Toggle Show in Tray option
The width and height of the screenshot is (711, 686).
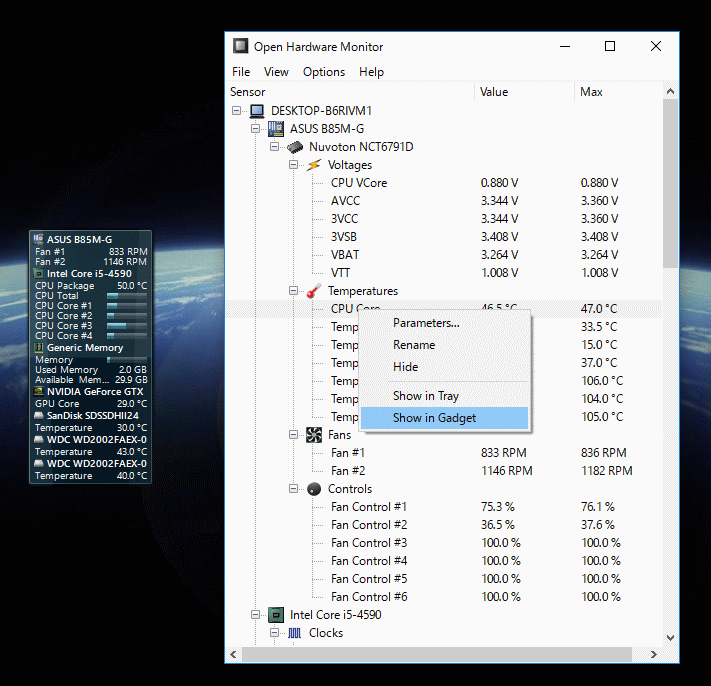pos(425,396)
